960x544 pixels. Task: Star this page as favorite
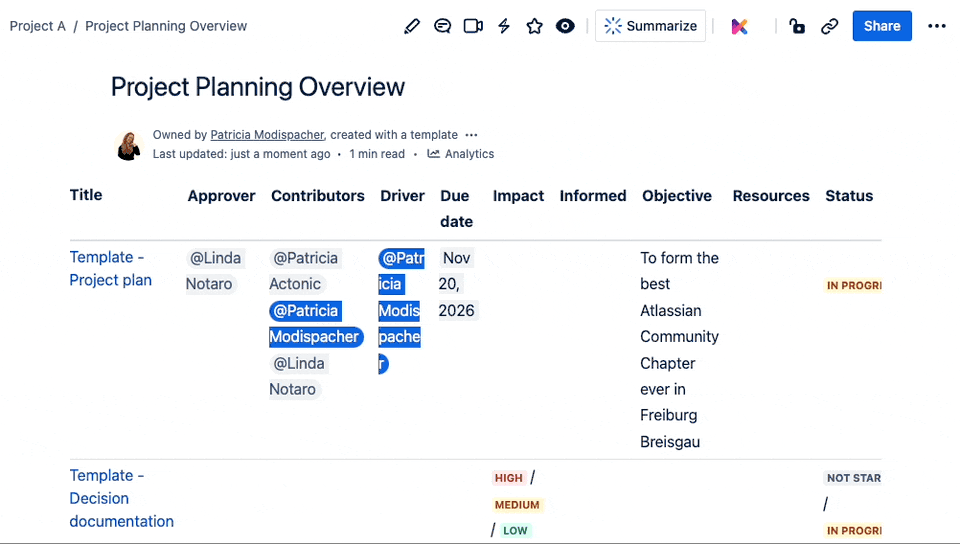(534, 26)
